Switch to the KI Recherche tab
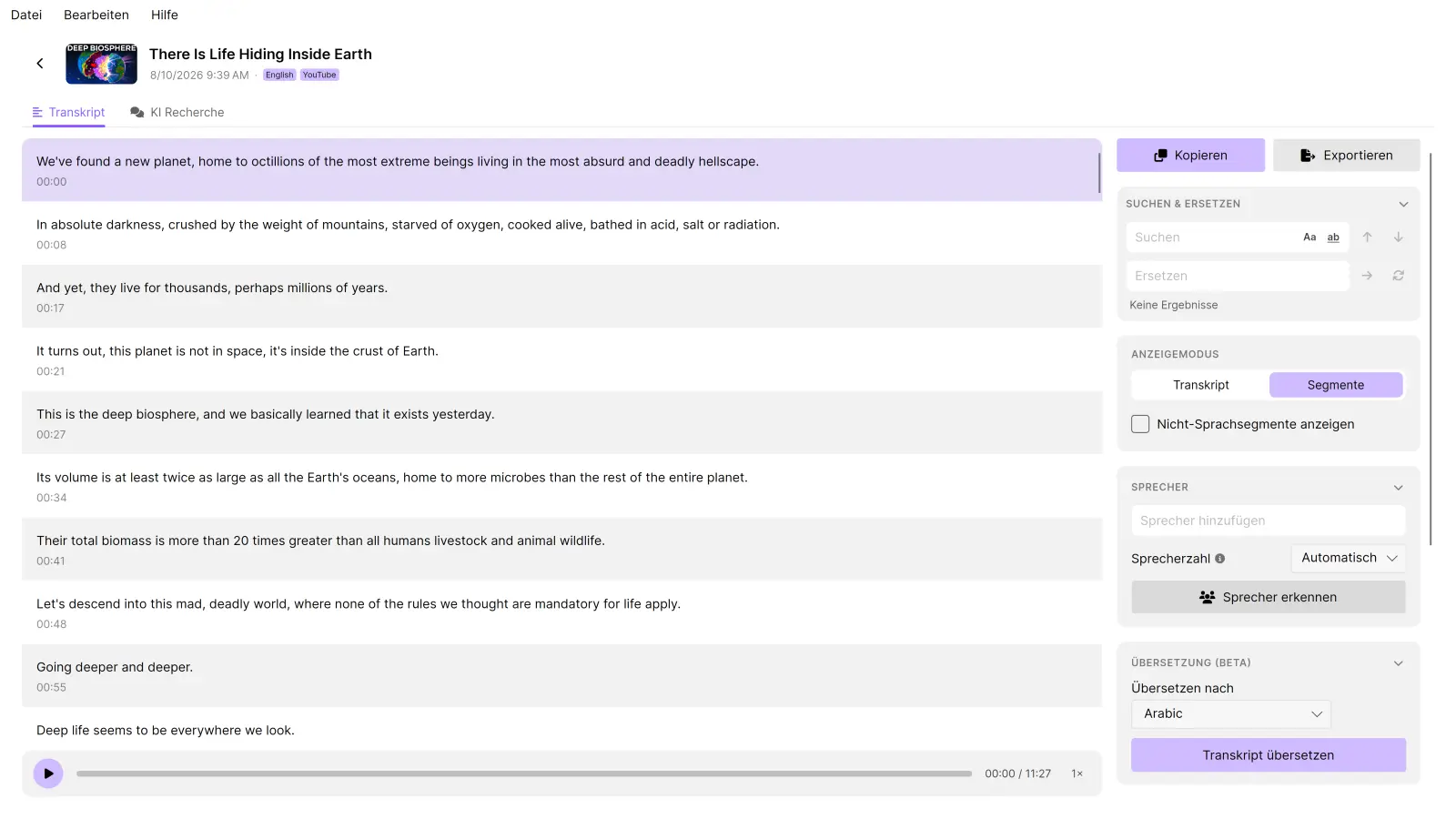 [177, 113]
